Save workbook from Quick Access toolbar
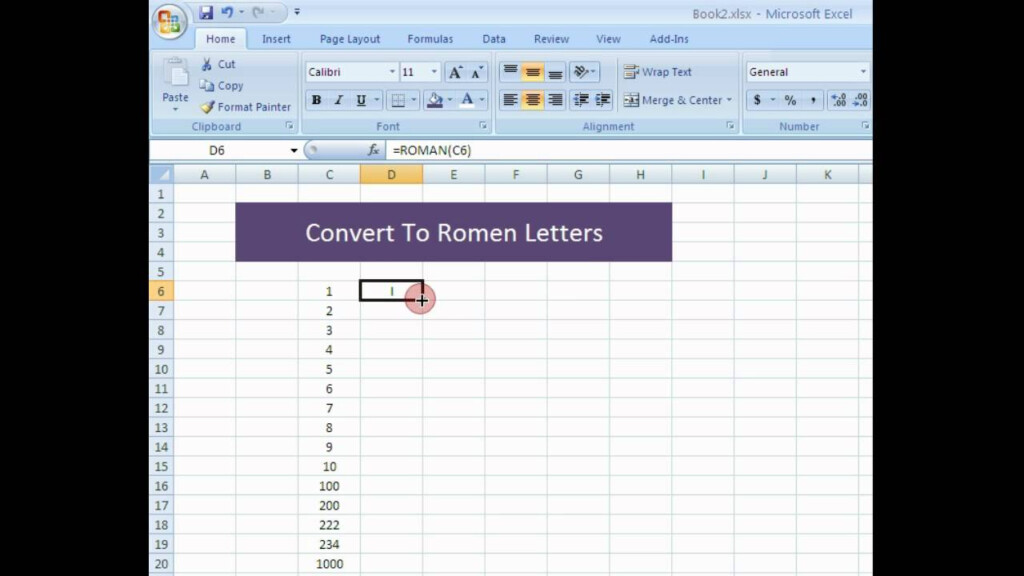The height and width of the screenshot is (576, 1024). pos(206,12)
